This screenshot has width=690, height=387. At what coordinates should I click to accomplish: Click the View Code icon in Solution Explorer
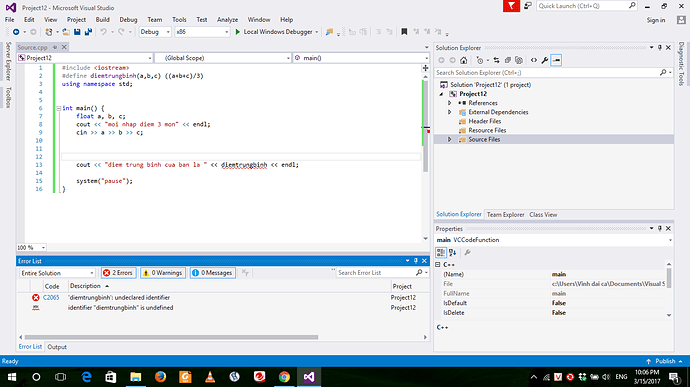(x=534, y=60)
